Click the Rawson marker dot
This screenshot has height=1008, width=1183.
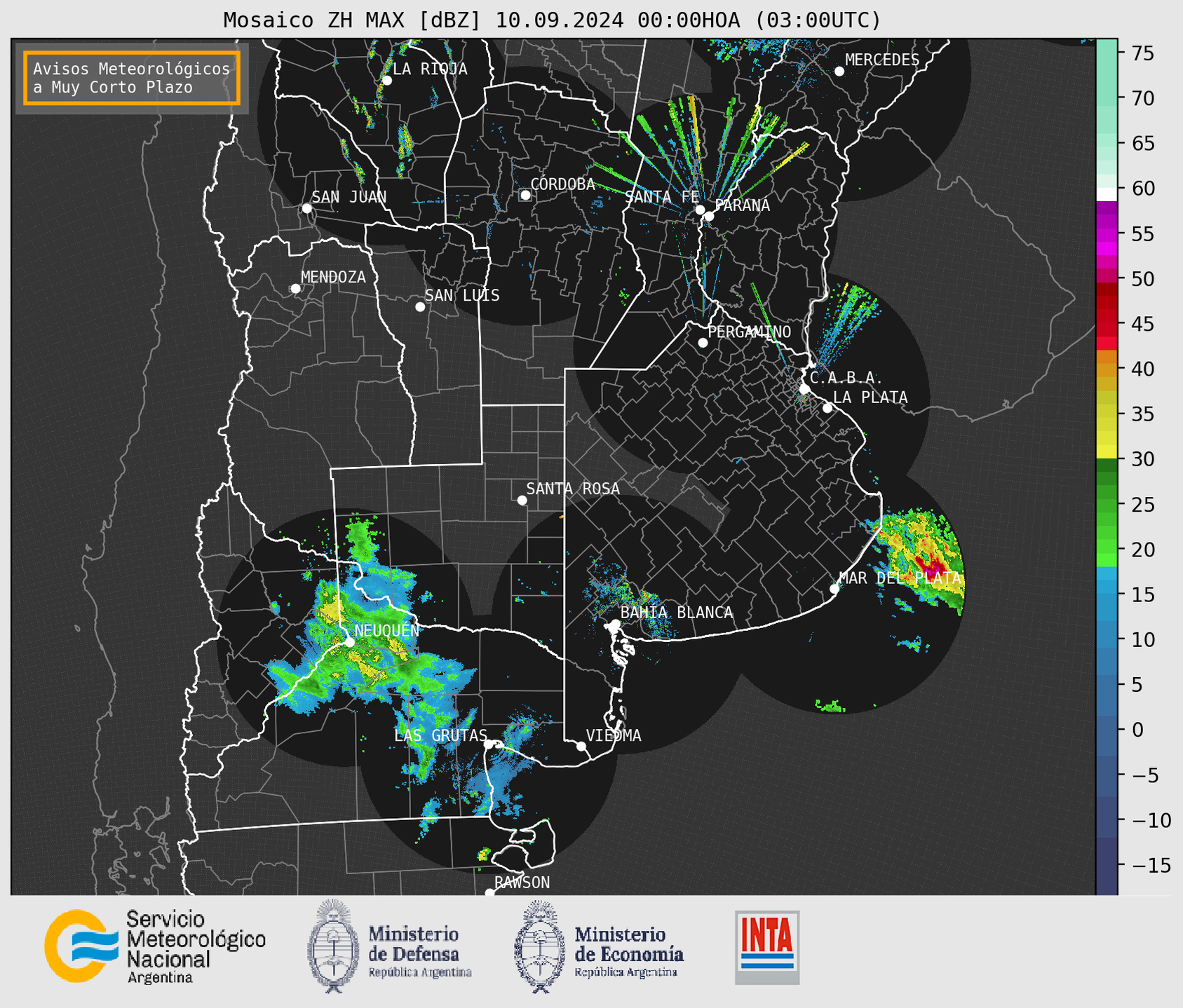pyautogui.click(x=489, y=893)
